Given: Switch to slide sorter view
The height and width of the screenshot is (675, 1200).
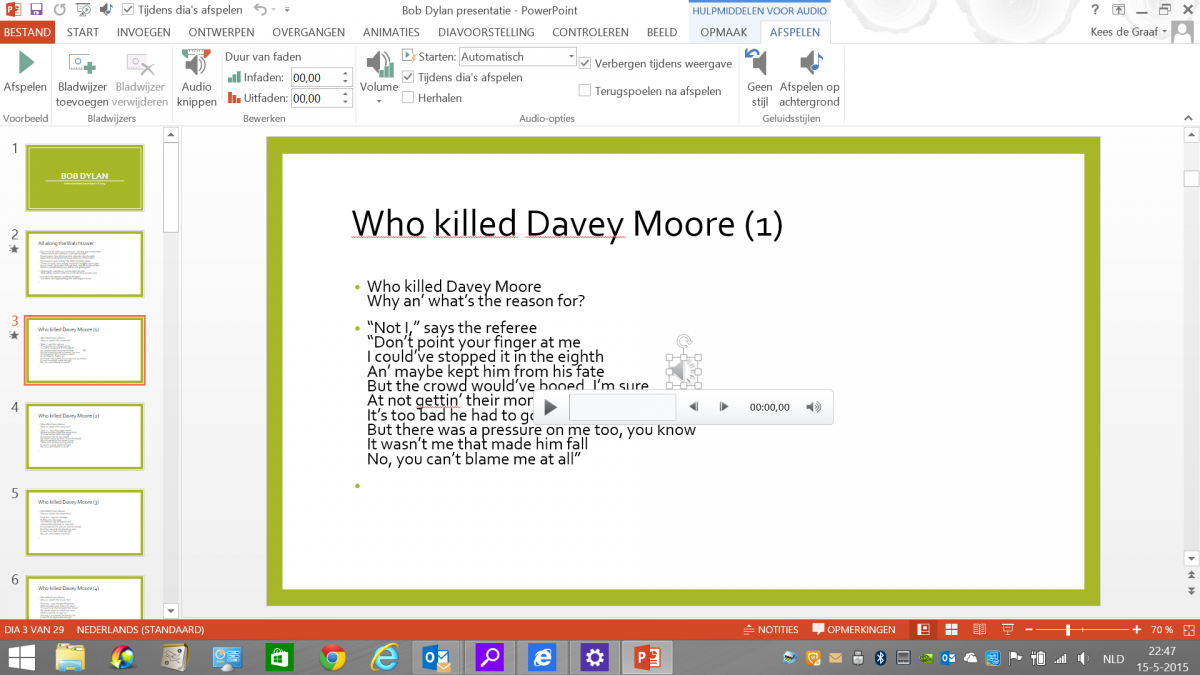Looking at the screenshot, I should point(951,630).
